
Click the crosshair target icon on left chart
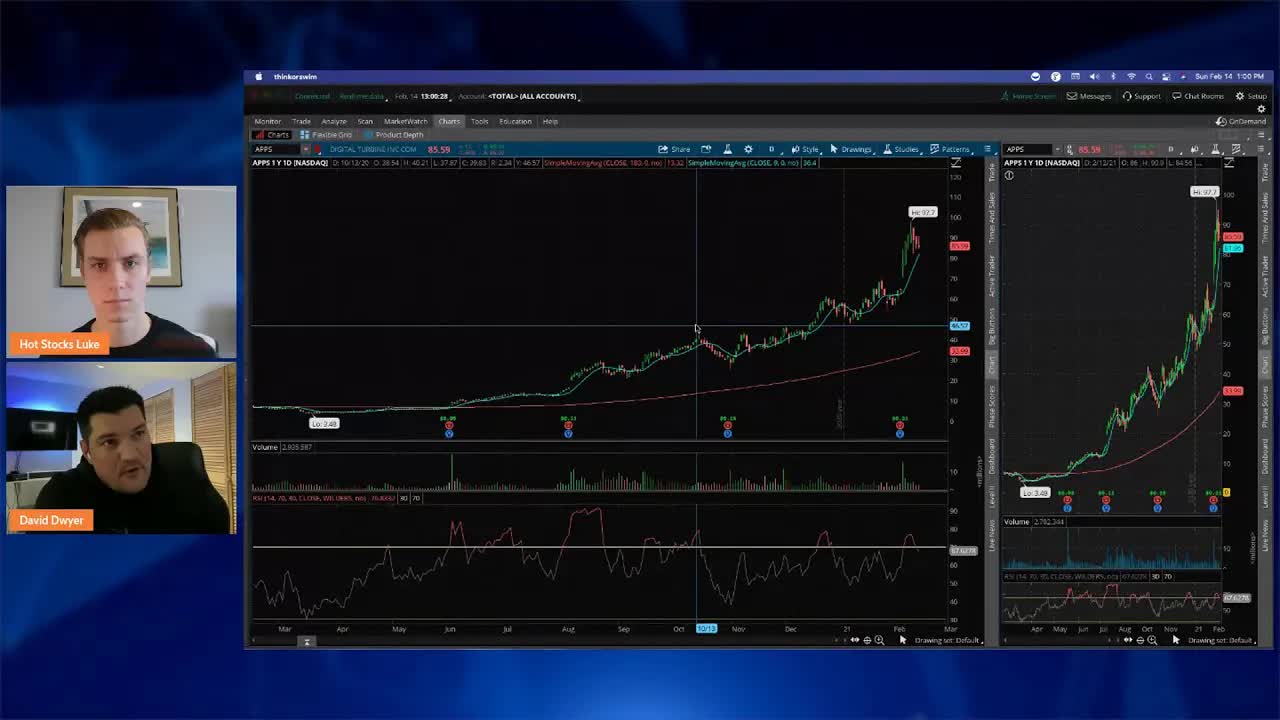(866, 640)
